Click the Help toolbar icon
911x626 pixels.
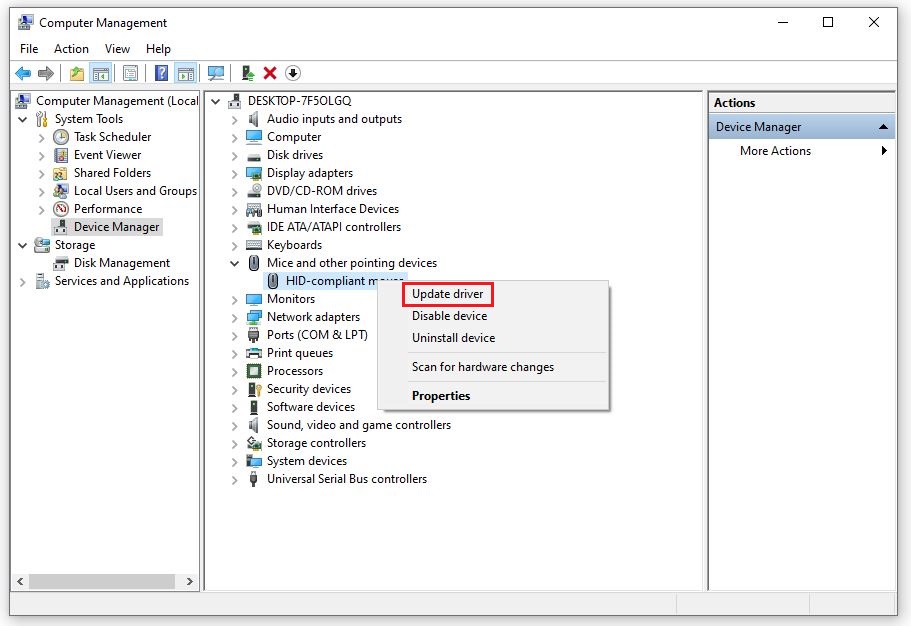161,72
